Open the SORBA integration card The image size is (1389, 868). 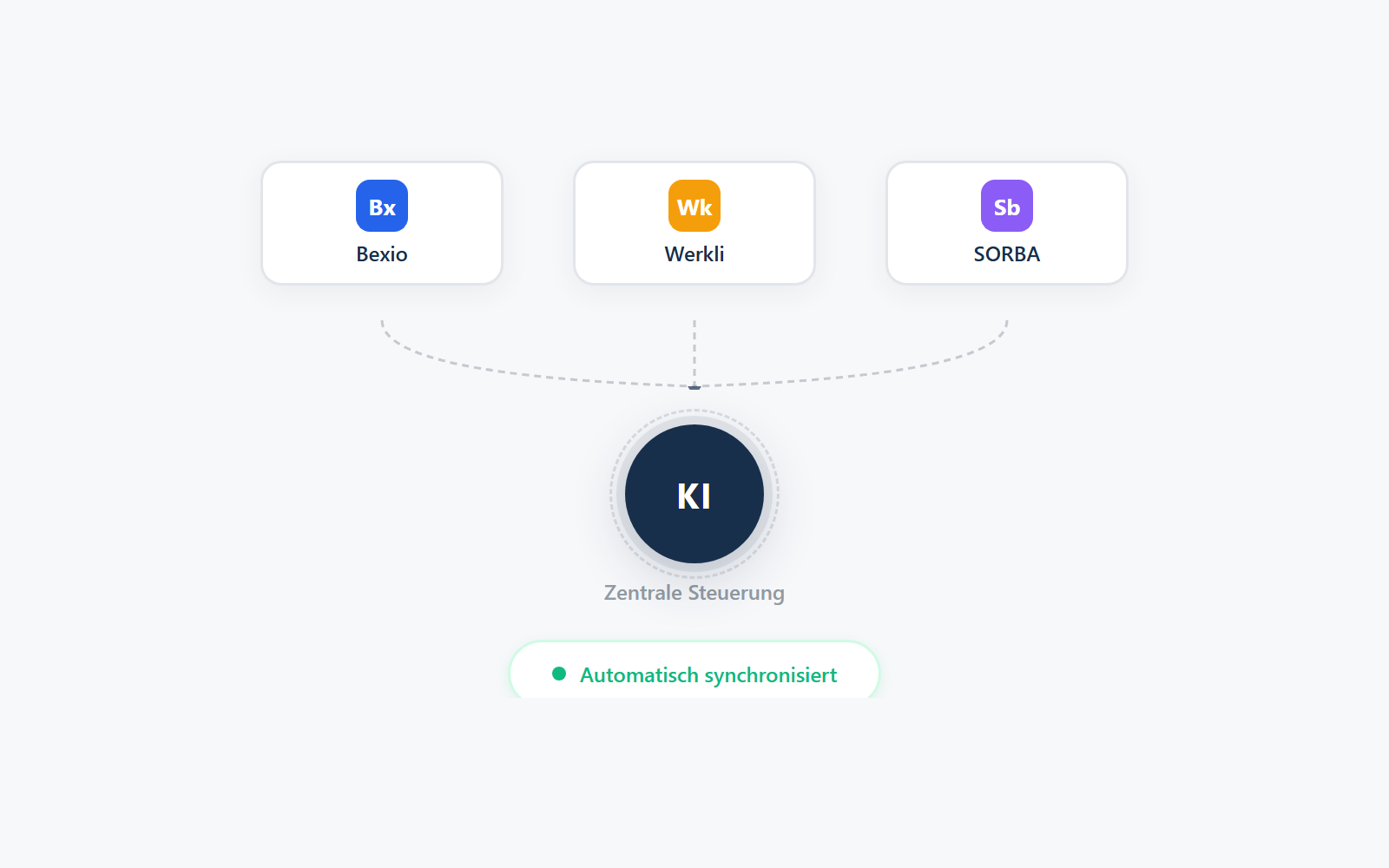tap(1007, 223)
